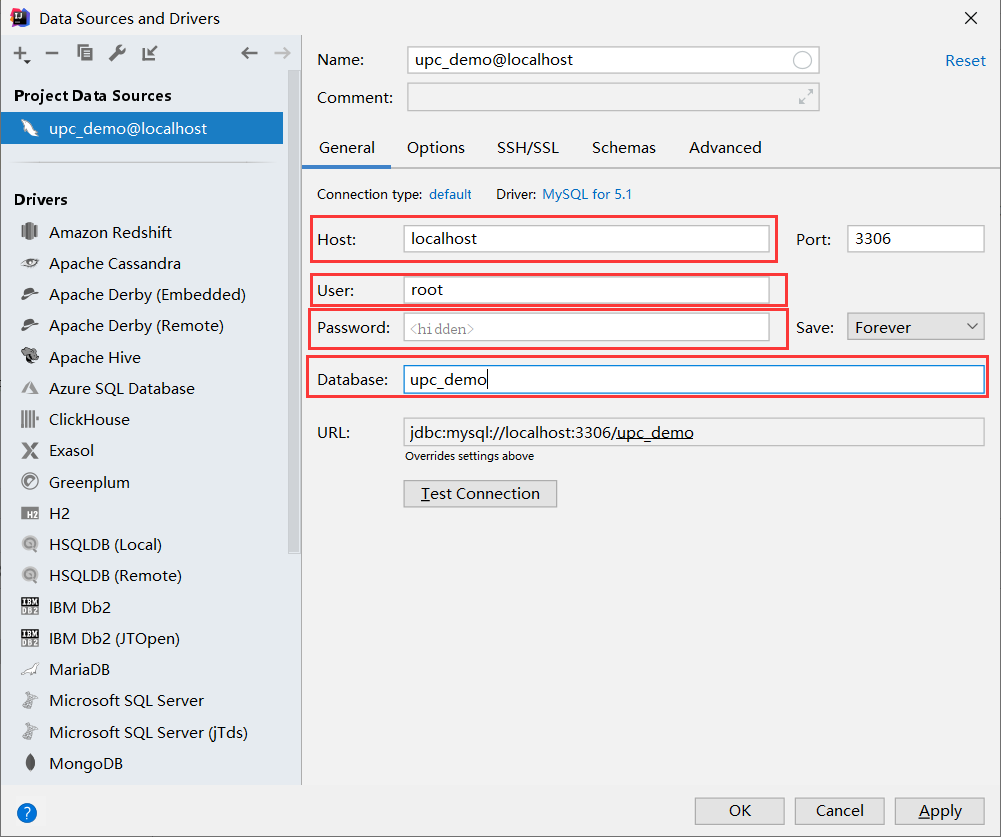Choose HSQLDB (Remote) driver
Viewport: 1002px width, 838px height.
pos(115,576)
